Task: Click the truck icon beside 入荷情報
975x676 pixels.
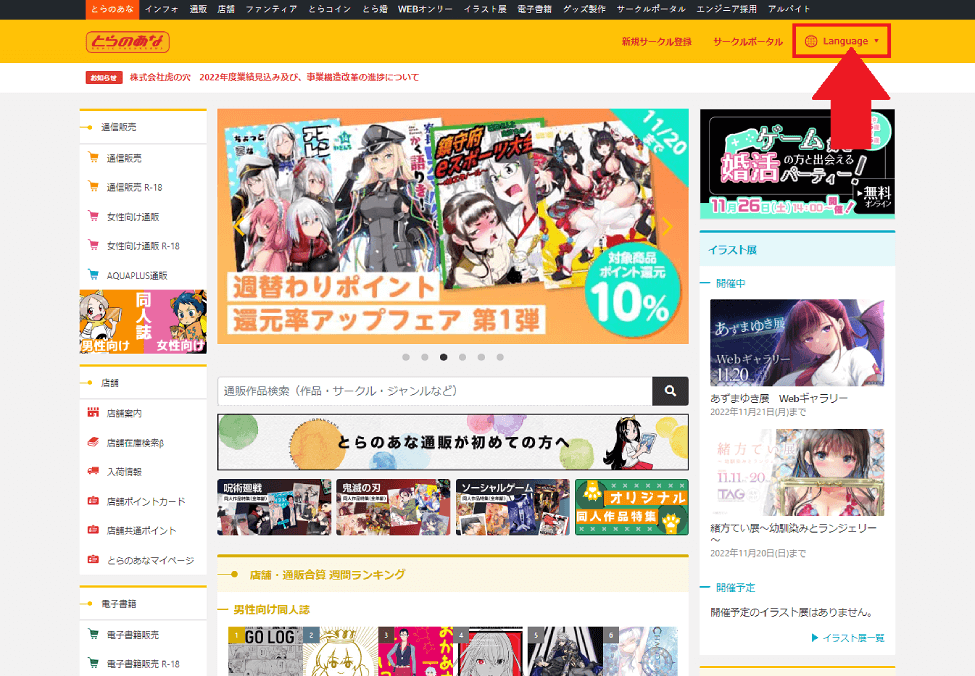Action: tap(93, 471)
